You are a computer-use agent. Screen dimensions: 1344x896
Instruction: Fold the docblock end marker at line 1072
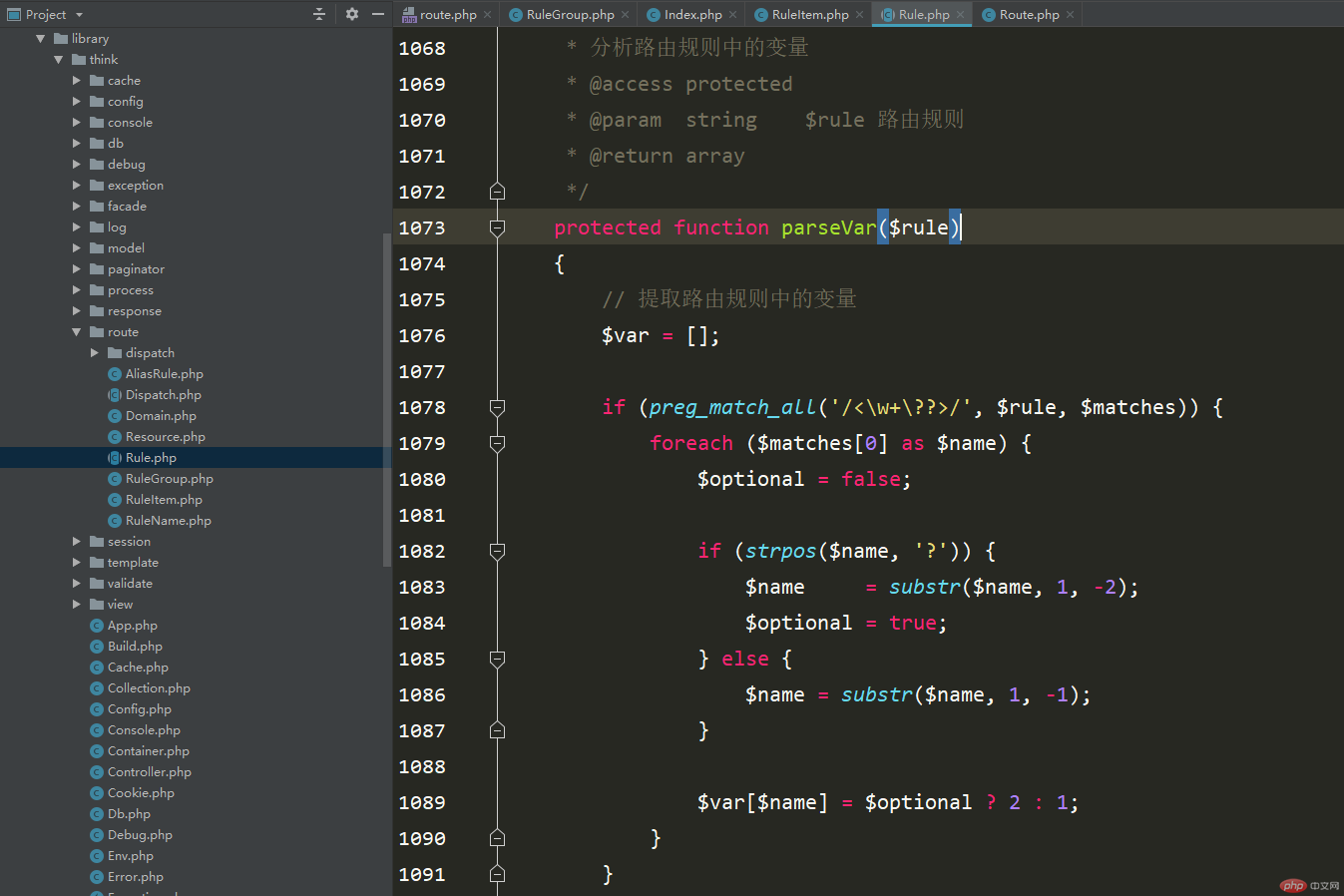[497, 192]
